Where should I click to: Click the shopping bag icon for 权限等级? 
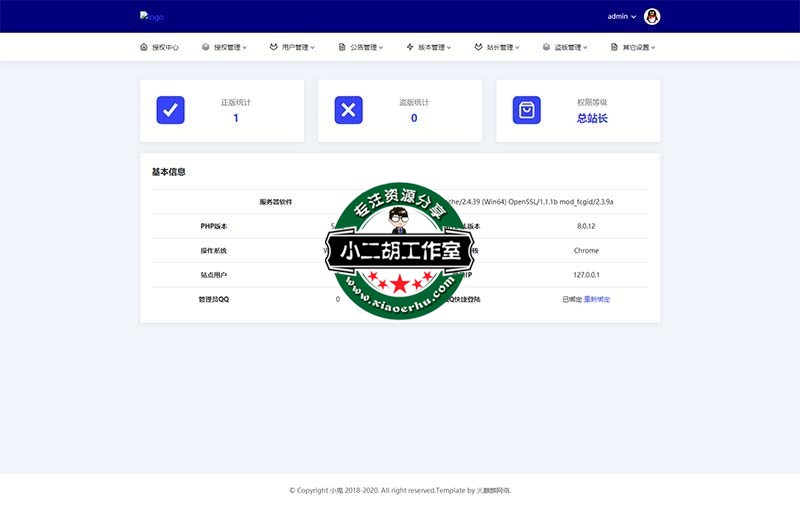(x=527, y=110)
